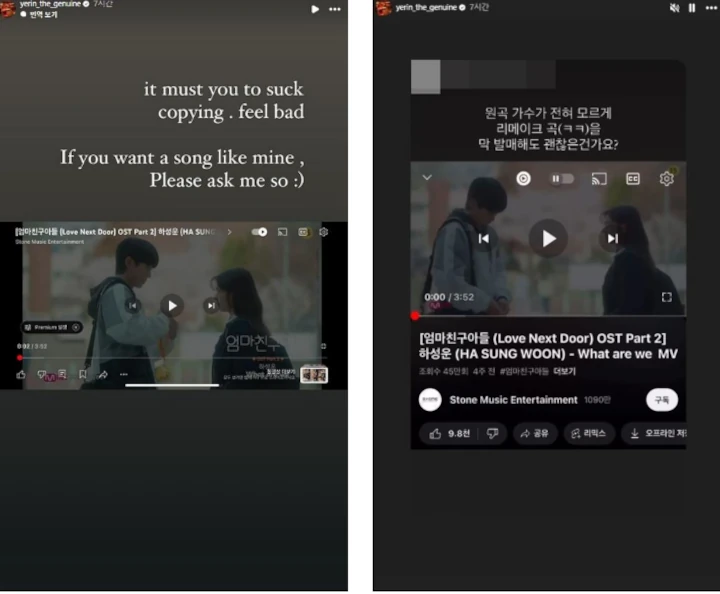
Task: Tap the 리믹스 remix button
Action: (x=589, y=433)
